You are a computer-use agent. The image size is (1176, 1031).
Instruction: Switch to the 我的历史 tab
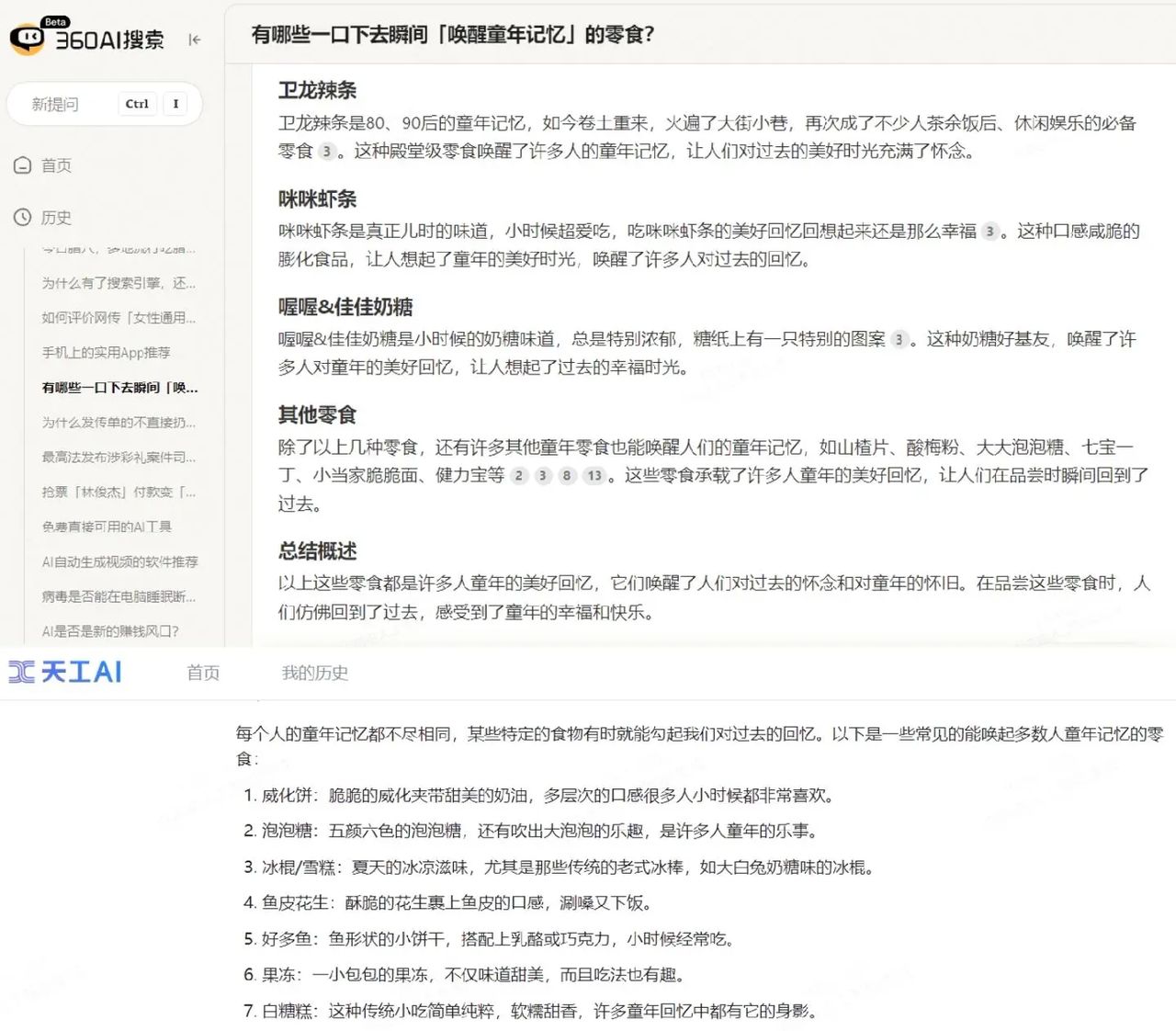click(x=315, y=673)
